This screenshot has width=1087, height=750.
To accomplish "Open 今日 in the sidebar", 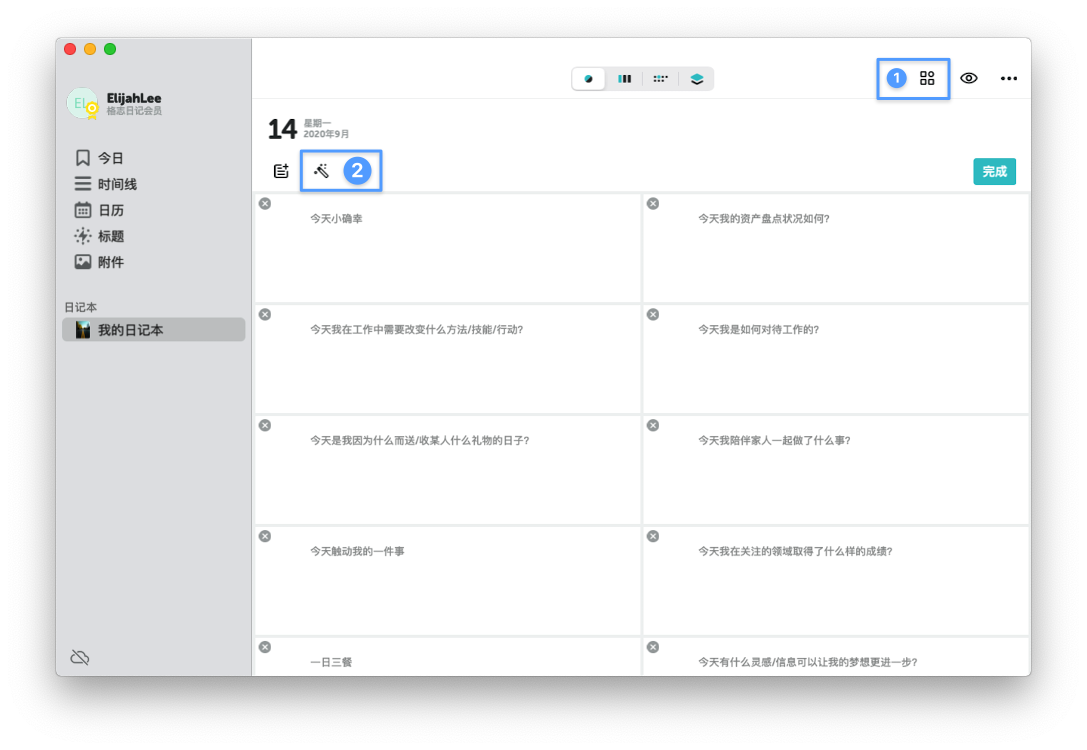I will tap(110, 158).
